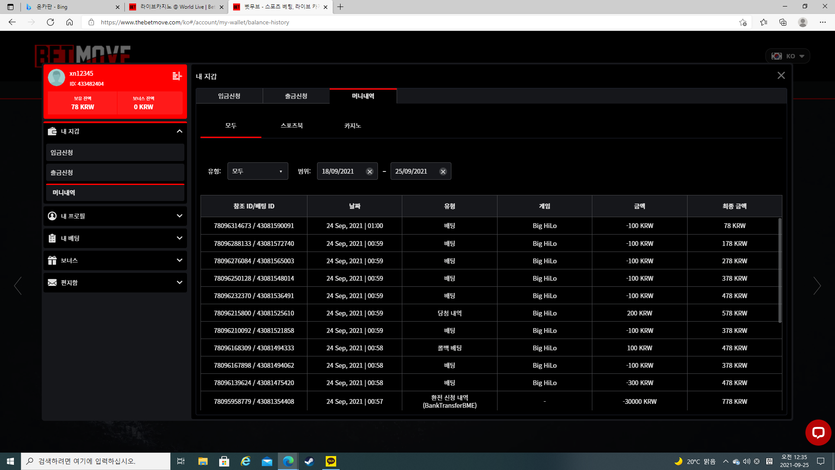Open 출금신청 in the sidebar menu
The height and width of the screenshot is (470, 835).
(115, 173)
